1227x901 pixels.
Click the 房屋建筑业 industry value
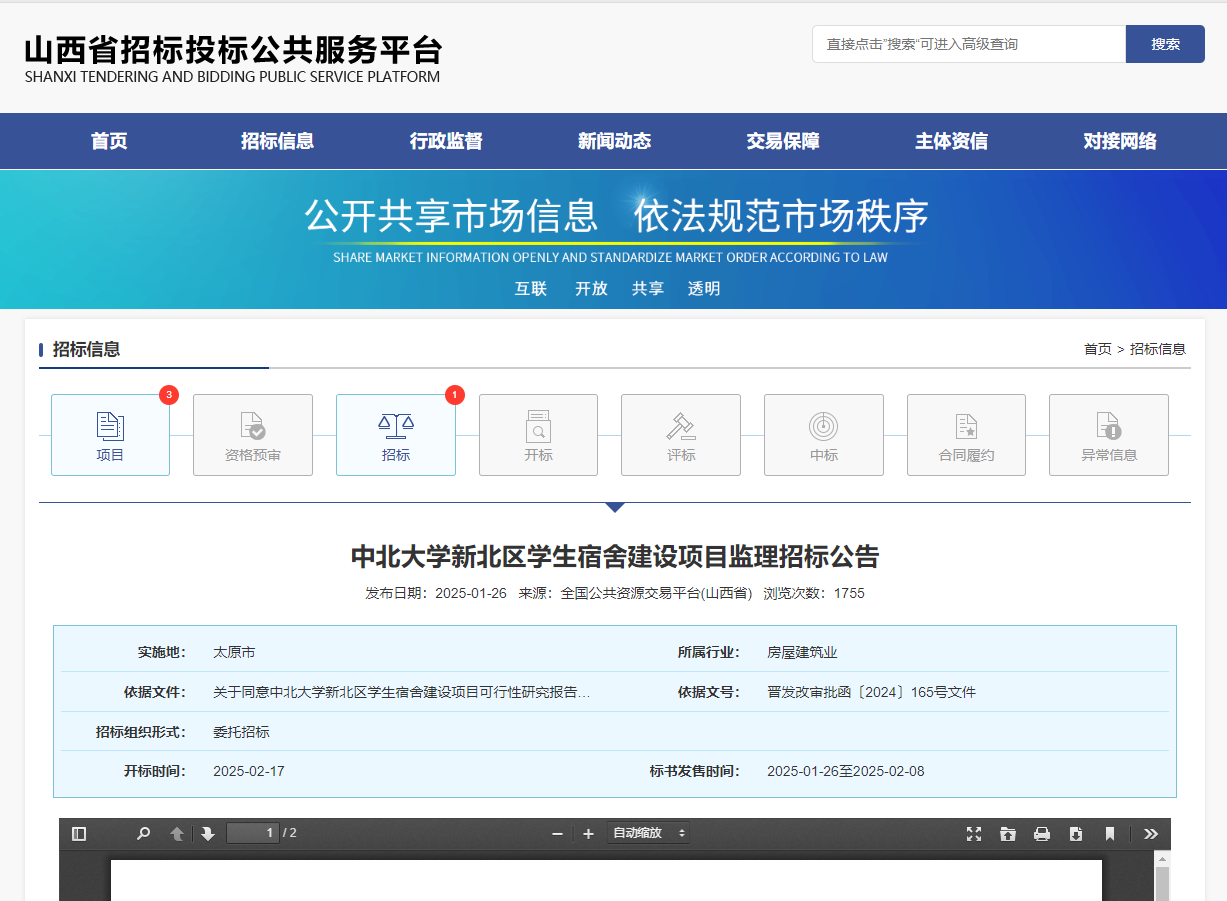tap(802, 652)
